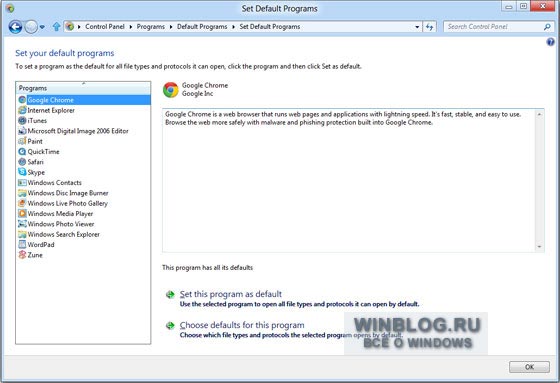Click the iTunes icon in programs list
The width and height of the screenshot is (560, 383).
pos(22,120)
